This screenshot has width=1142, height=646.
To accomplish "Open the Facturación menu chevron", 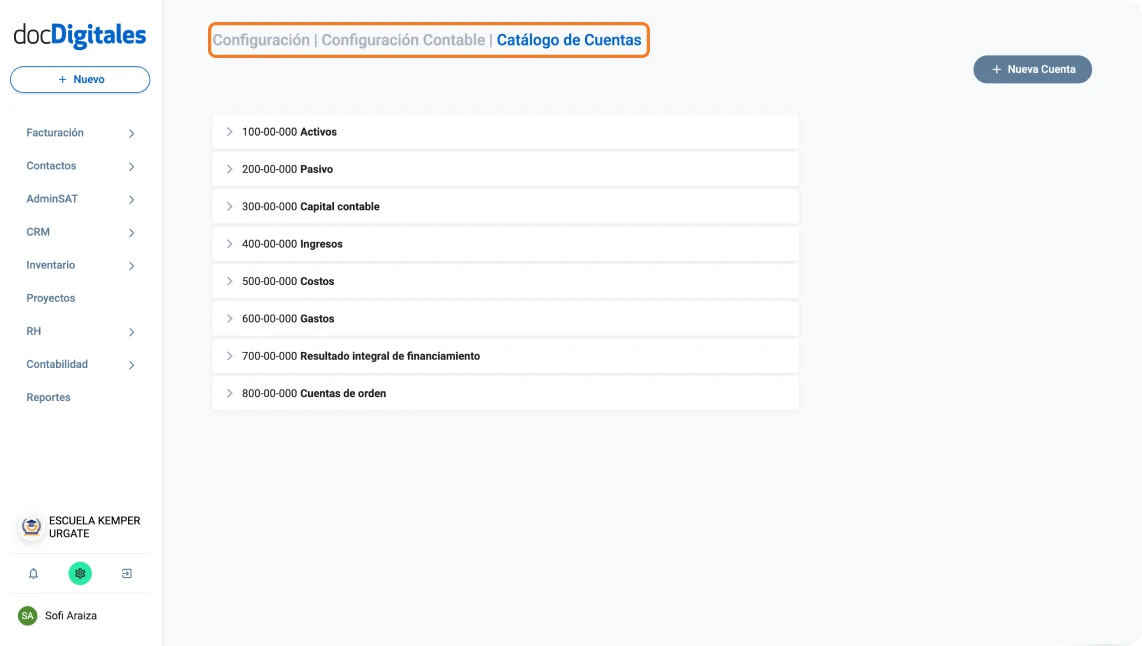I will [131, 132].
